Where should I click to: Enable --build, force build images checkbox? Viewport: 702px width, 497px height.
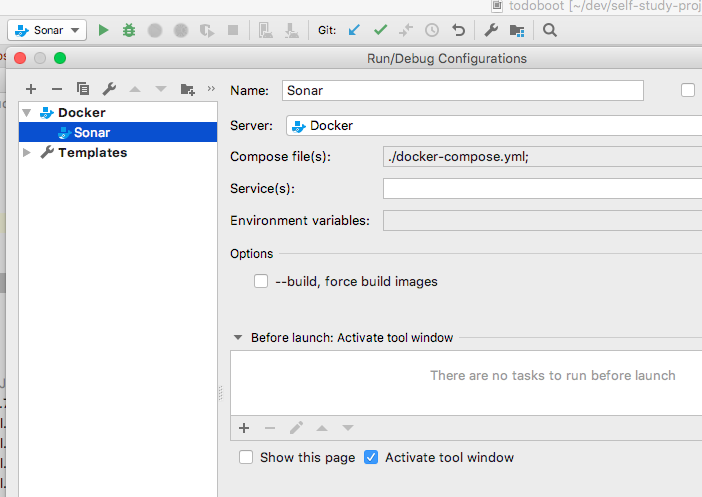pyautogui.click(x=261, y=281)
